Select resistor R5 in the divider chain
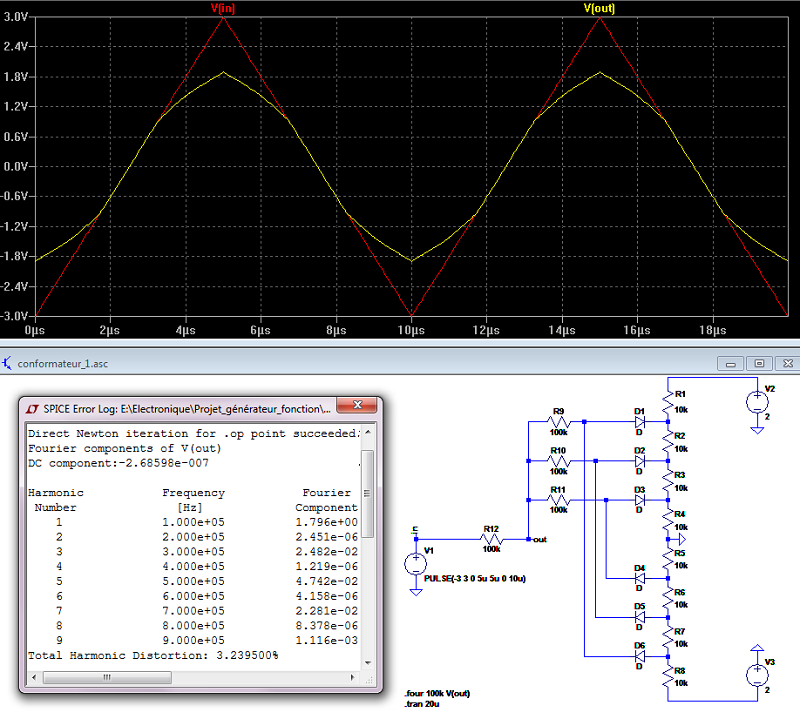Screen dimensions: 800x712 tap(668, 559)
